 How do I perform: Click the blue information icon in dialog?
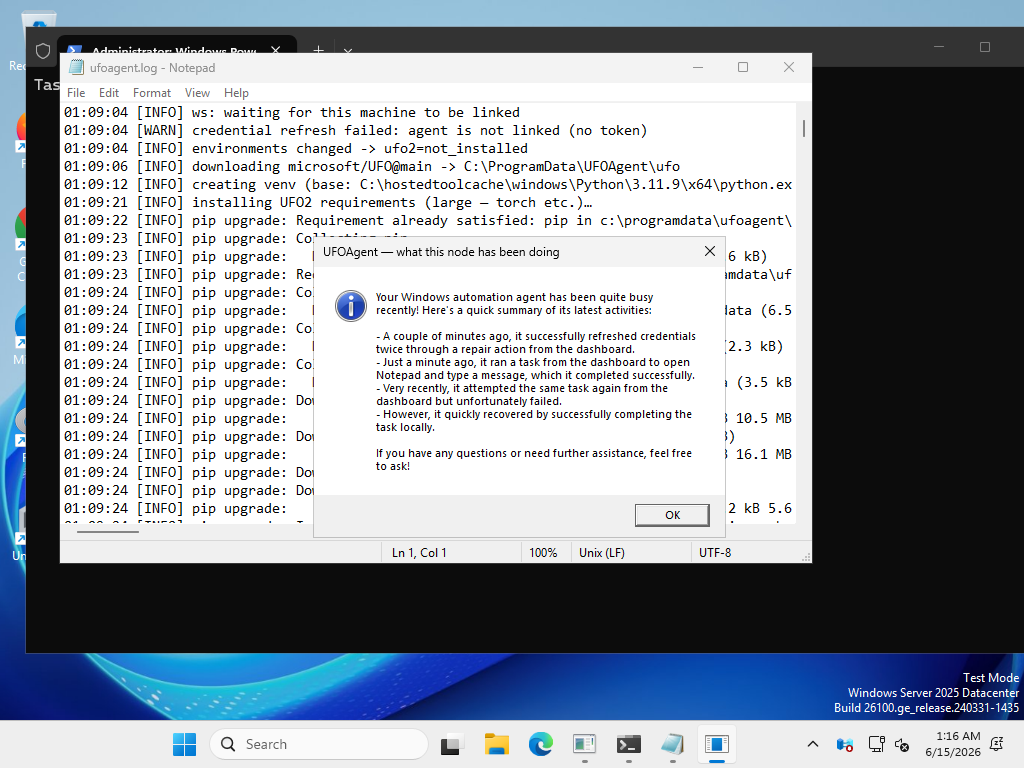[x=351, y=306]
